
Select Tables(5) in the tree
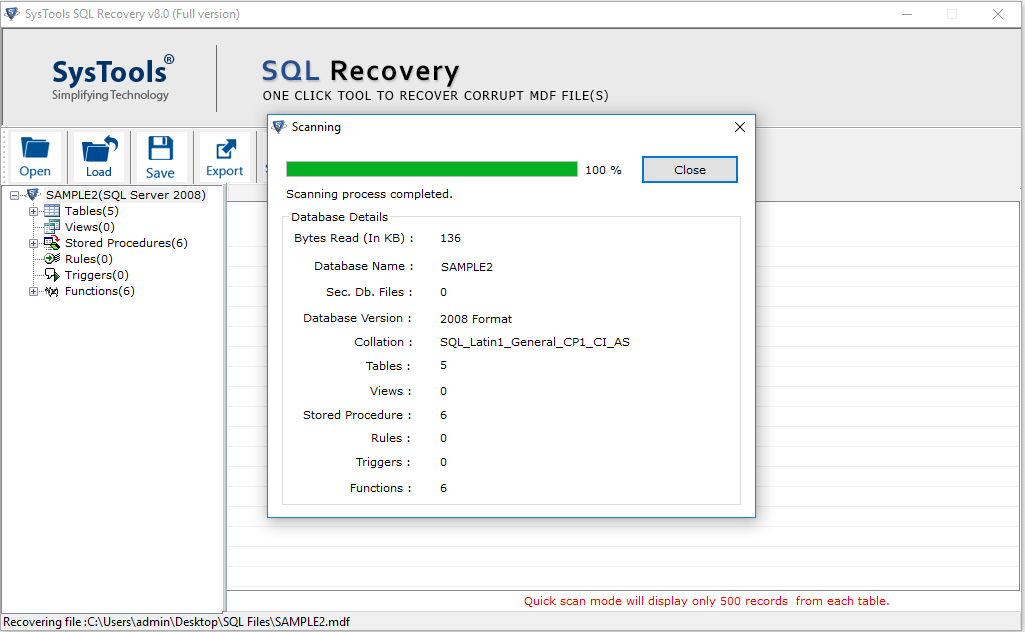[92, 211]
